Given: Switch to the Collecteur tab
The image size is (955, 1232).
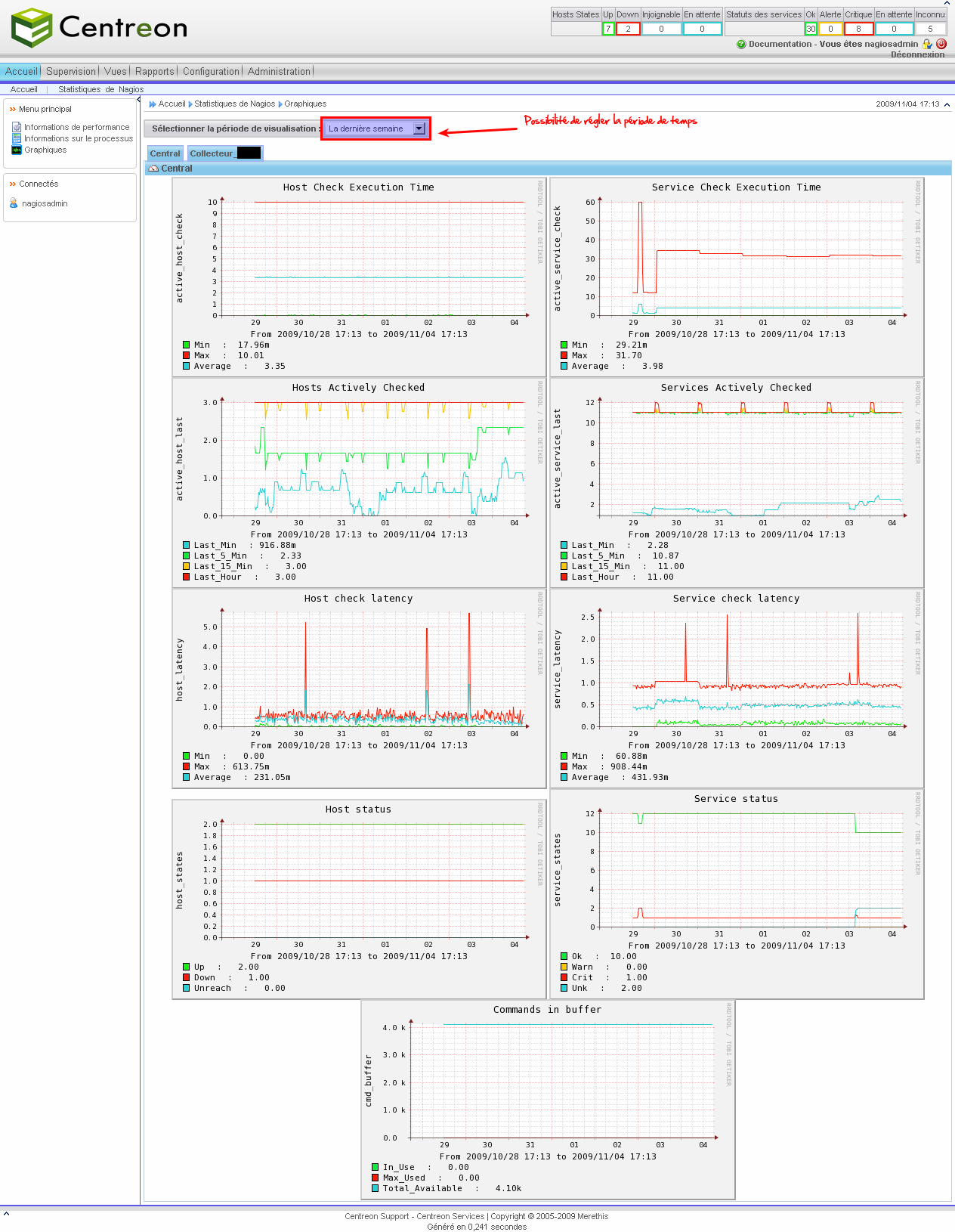Looking at the screenshot, I should pyautogui.click(x=224, y=153).
